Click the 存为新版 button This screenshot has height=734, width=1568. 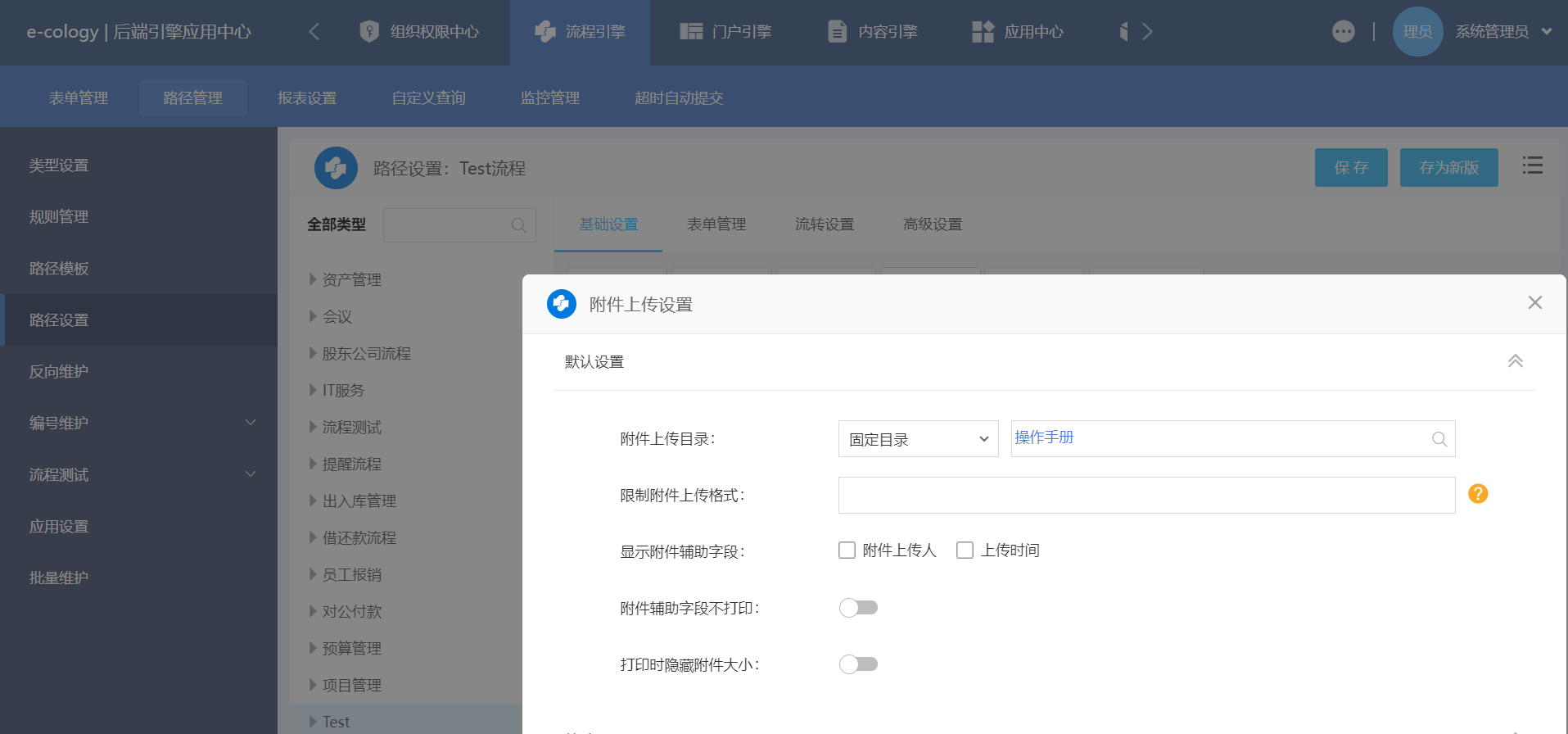1449,167
